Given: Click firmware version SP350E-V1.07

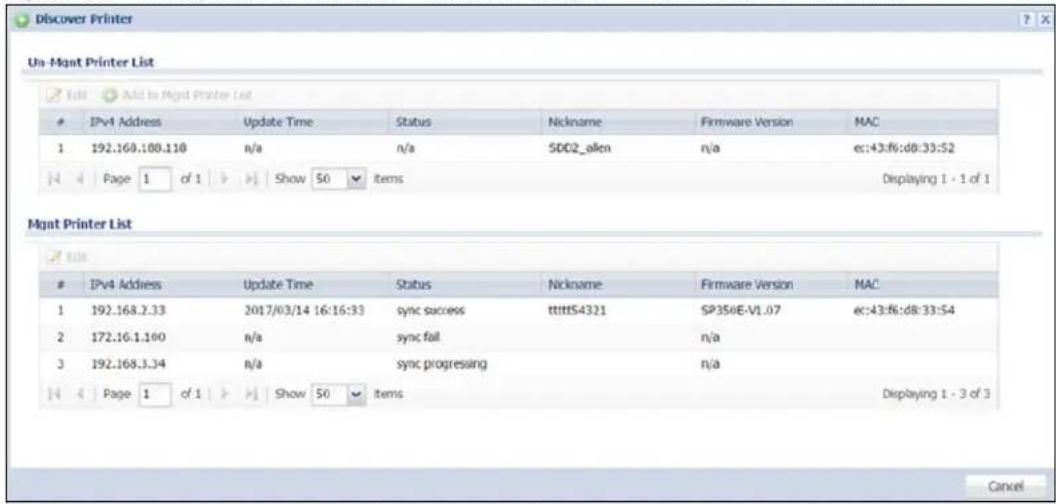Looking at the screenshot, I should [739, 311].
